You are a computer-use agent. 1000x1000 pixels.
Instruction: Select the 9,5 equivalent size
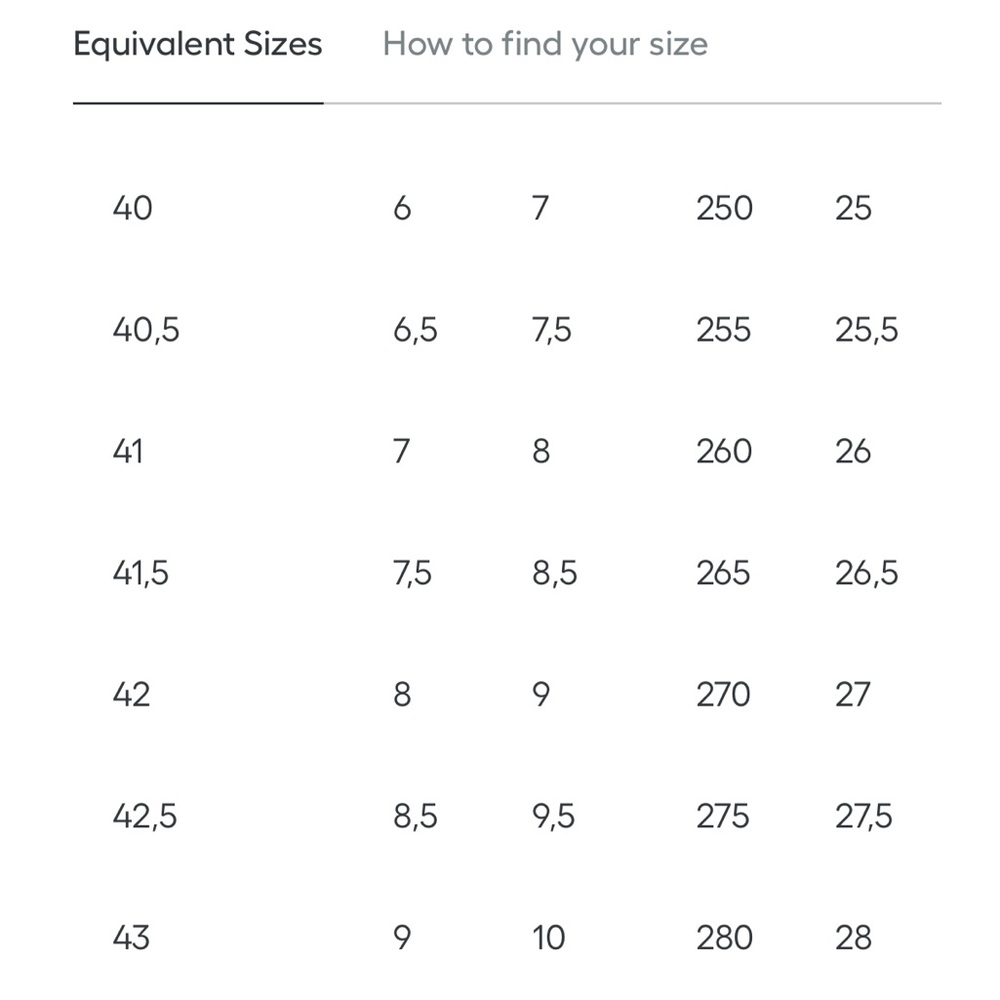[554, 817]
